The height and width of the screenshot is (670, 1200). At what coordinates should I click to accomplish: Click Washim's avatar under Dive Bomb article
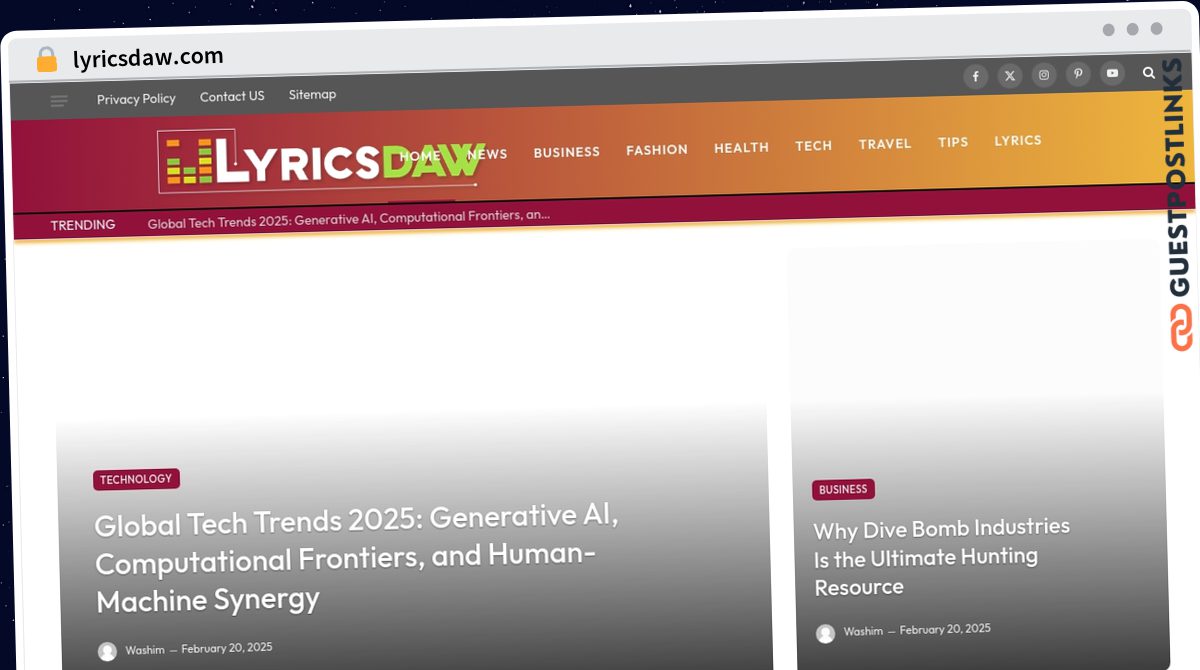tap(825, 633)
